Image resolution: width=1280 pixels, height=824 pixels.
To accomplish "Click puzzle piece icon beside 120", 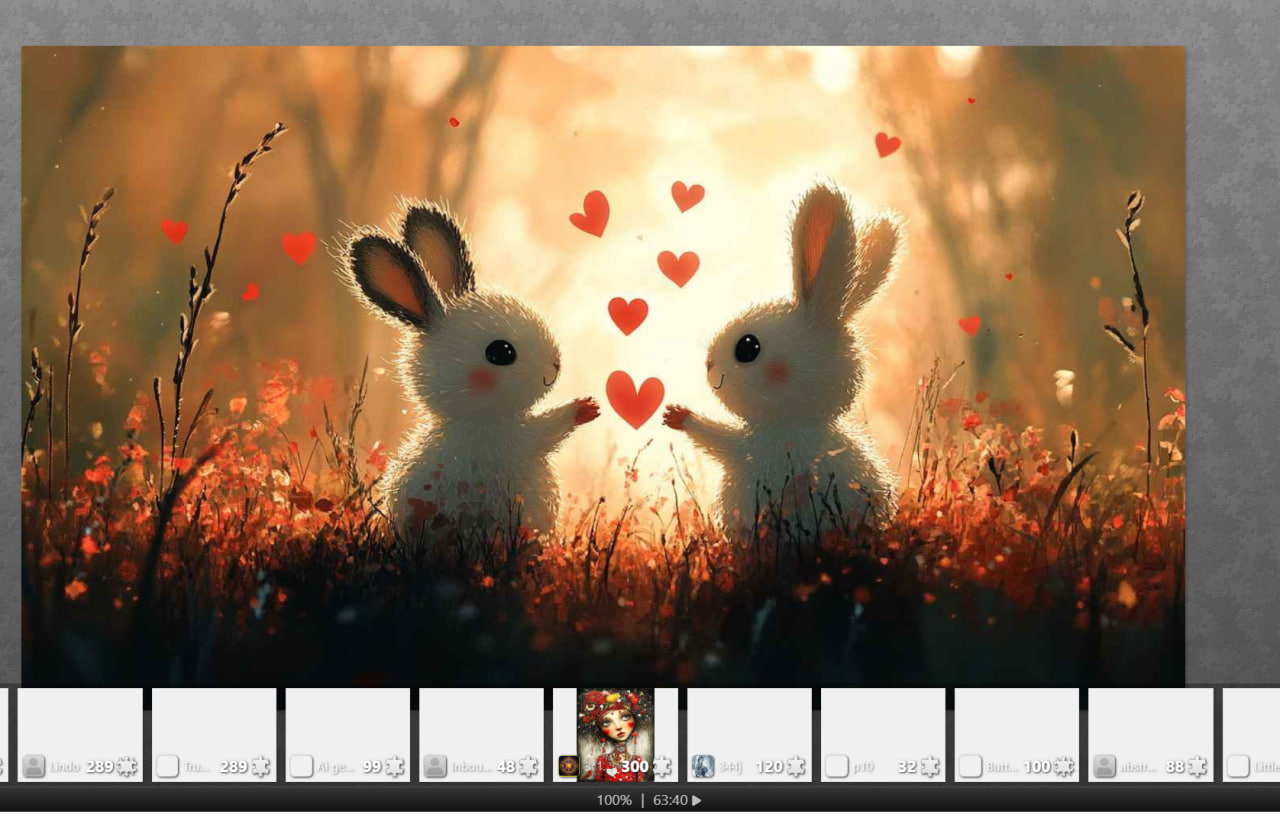I will 796,767.
